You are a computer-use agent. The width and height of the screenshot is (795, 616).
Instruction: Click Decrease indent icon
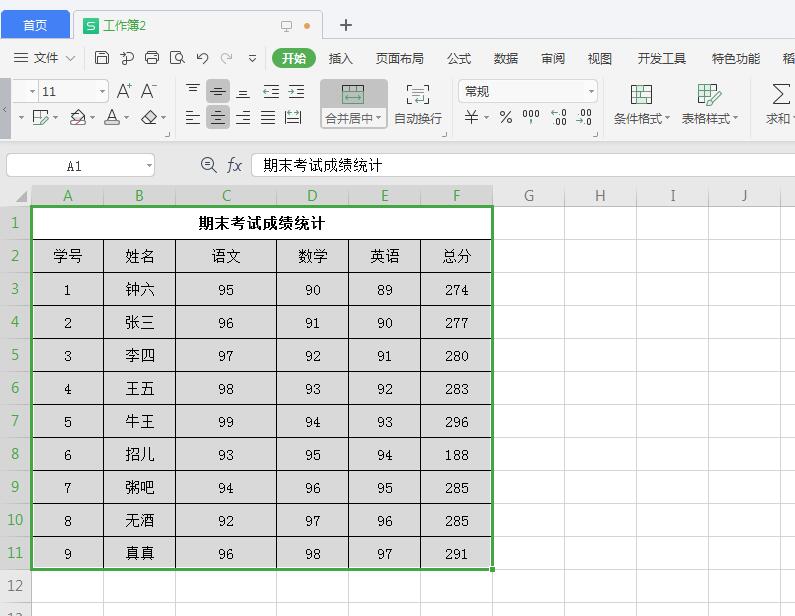click(x=271, y=91)
